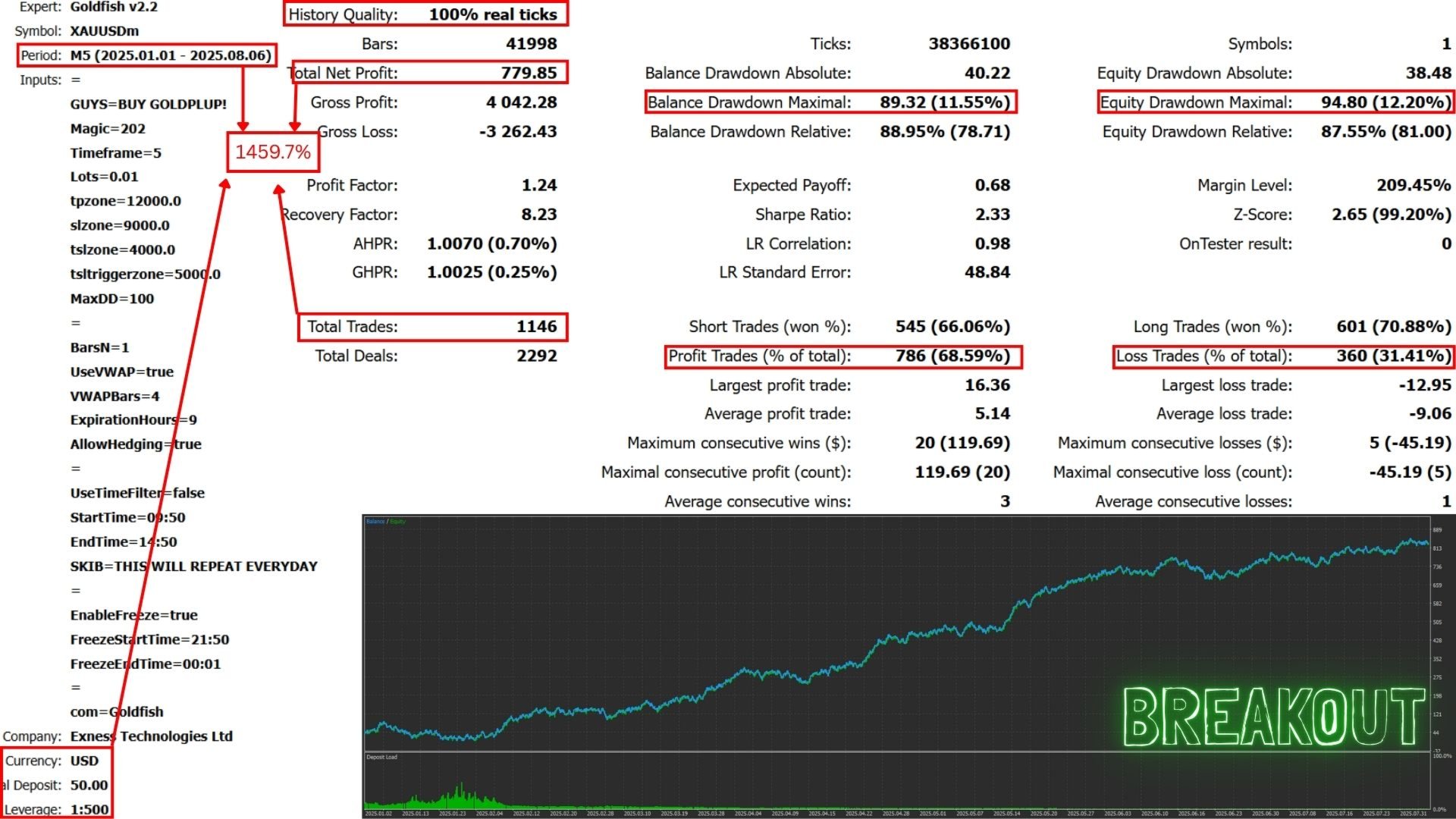
Task: Select LR Standard Error value "48.84"
Action: [x=987, y=272]
